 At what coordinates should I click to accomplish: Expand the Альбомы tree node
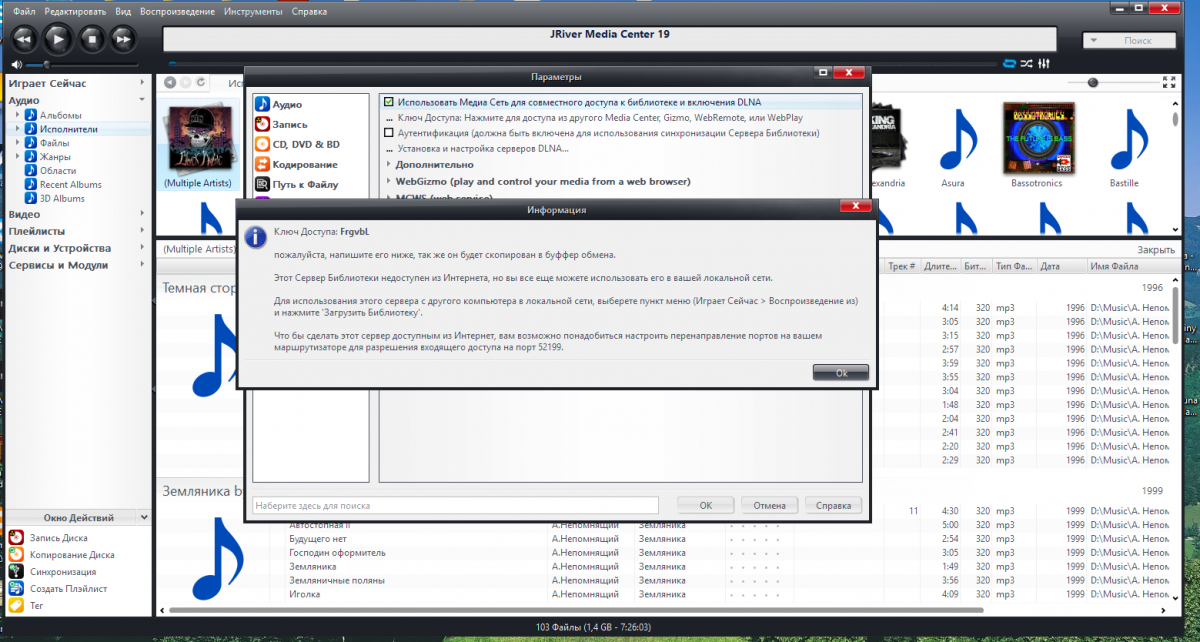point(18,115)
